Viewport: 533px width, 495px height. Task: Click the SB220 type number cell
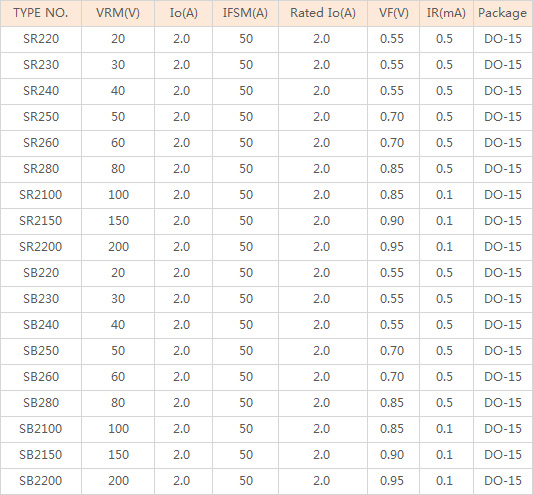41,273
